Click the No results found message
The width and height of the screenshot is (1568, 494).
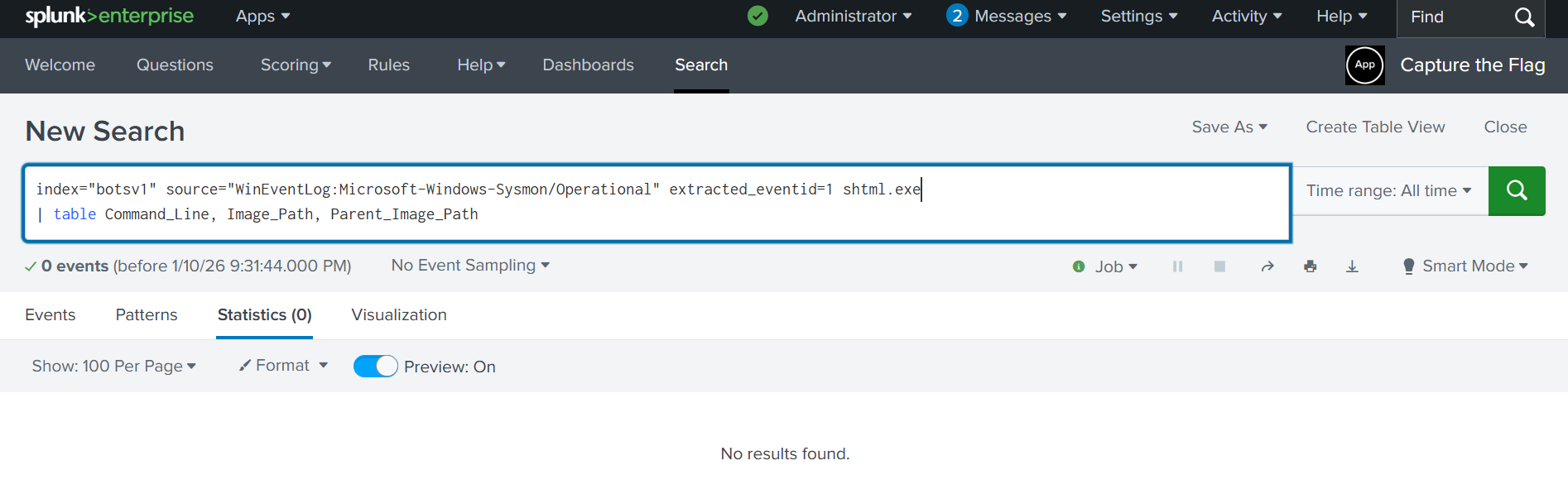tap(785, 453)
